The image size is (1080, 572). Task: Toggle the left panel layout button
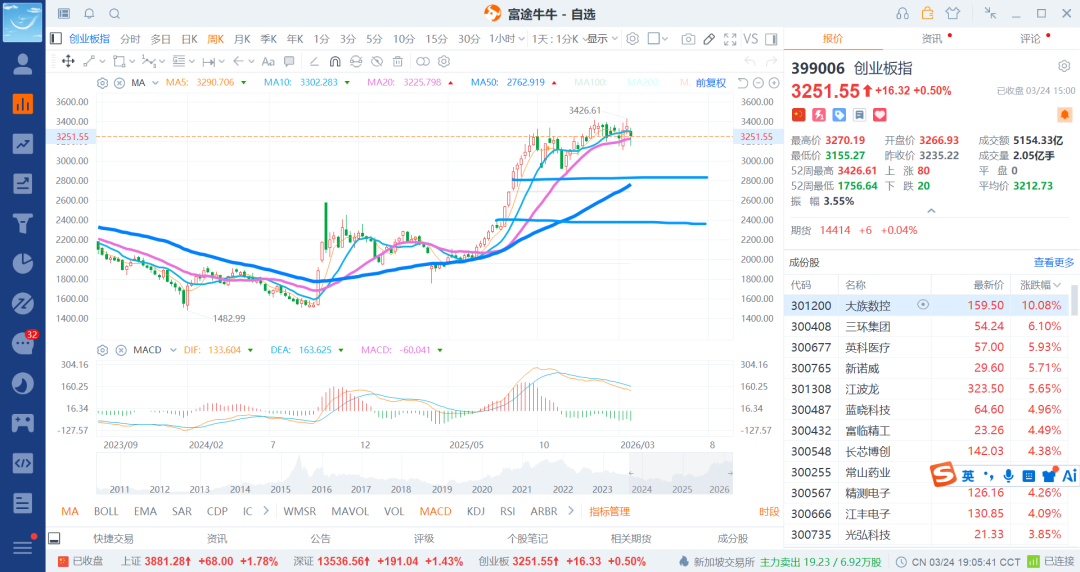pyautogui.click(x=56, y=39)
